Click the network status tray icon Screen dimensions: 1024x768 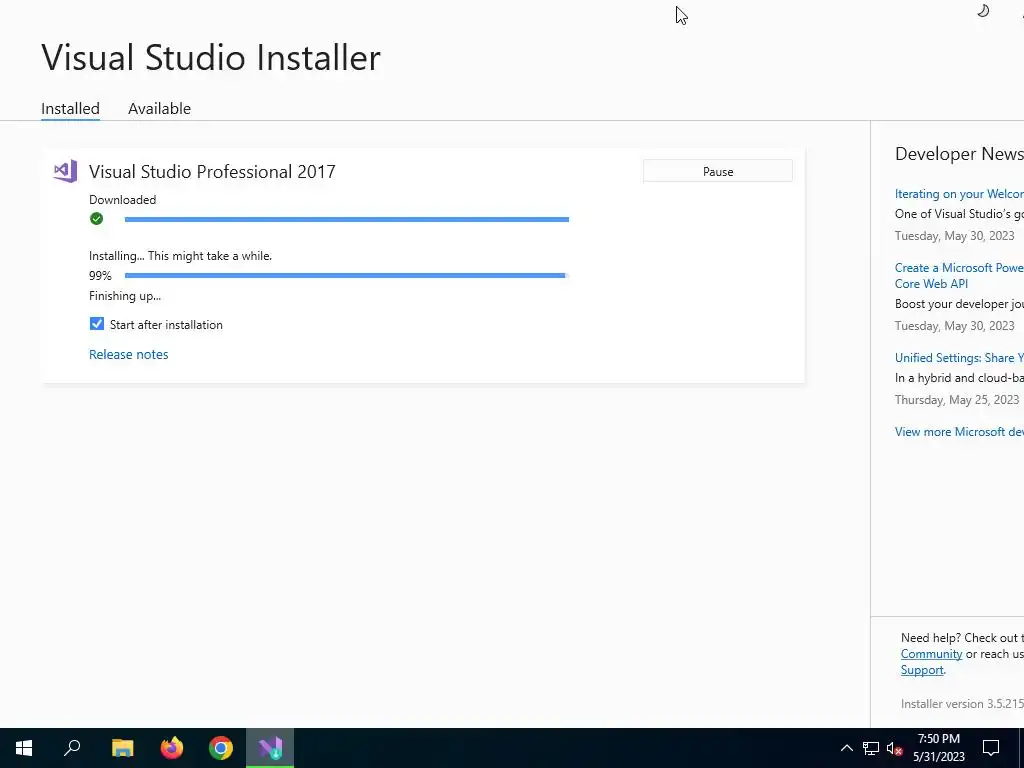(871, 748)
